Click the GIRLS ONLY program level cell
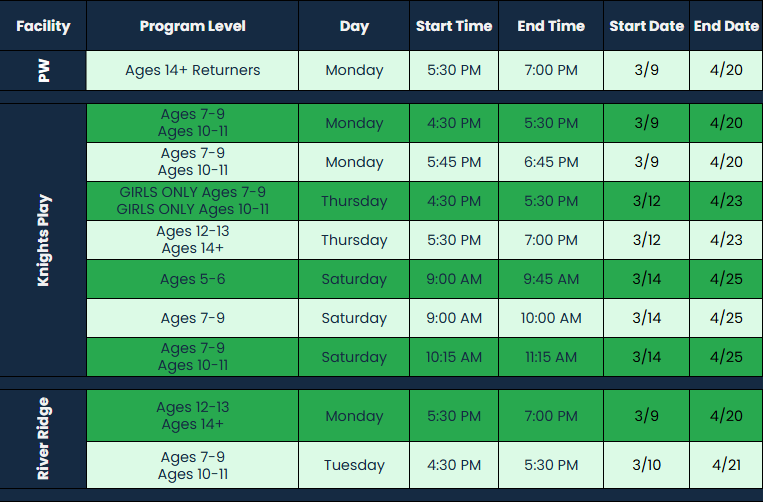 tap(192, 201)
